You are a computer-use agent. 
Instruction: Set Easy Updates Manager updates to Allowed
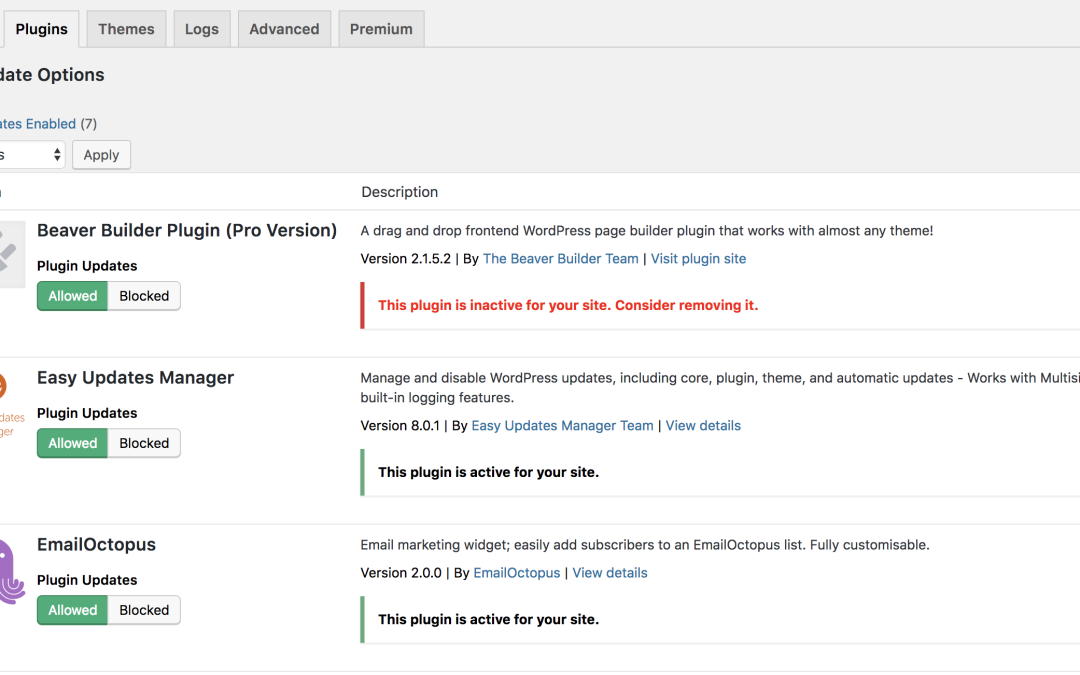coord(72,444)
